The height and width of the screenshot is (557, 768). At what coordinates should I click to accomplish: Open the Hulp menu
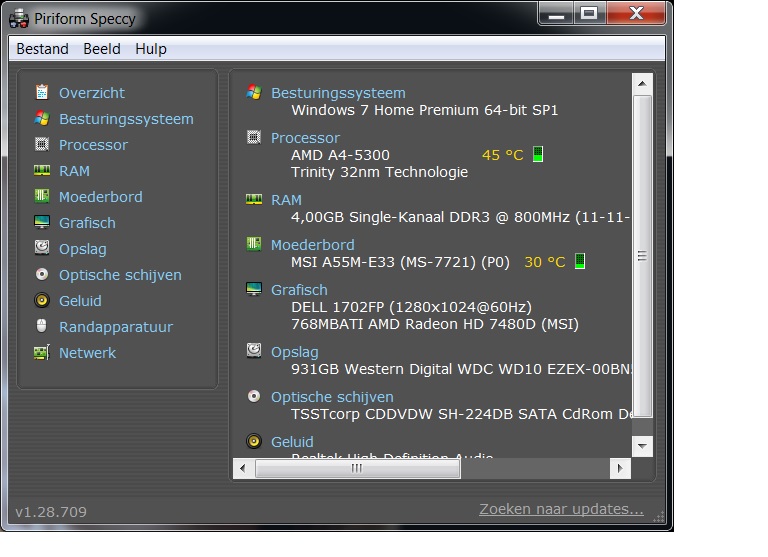pos(151,48)
